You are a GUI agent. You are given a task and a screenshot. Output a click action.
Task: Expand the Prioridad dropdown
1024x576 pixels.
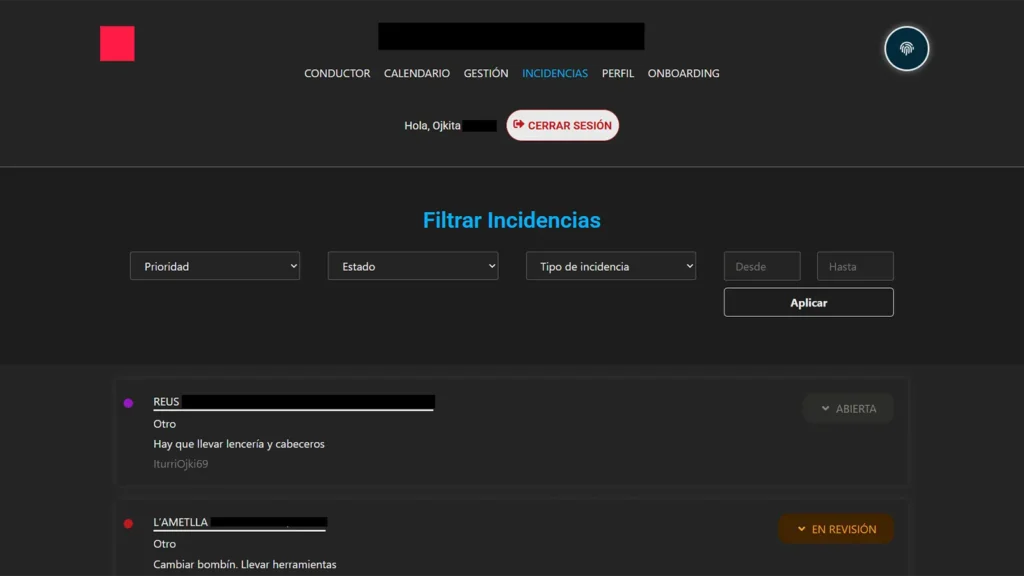pos(215,266)
